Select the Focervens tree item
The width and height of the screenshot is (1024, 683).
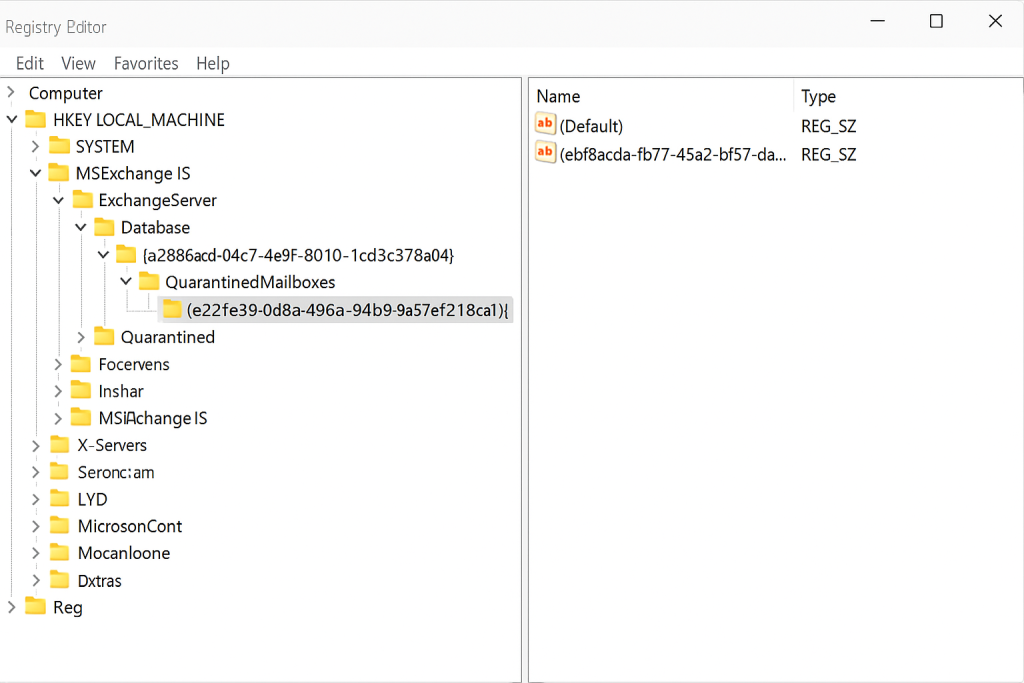tap(134, 364)
